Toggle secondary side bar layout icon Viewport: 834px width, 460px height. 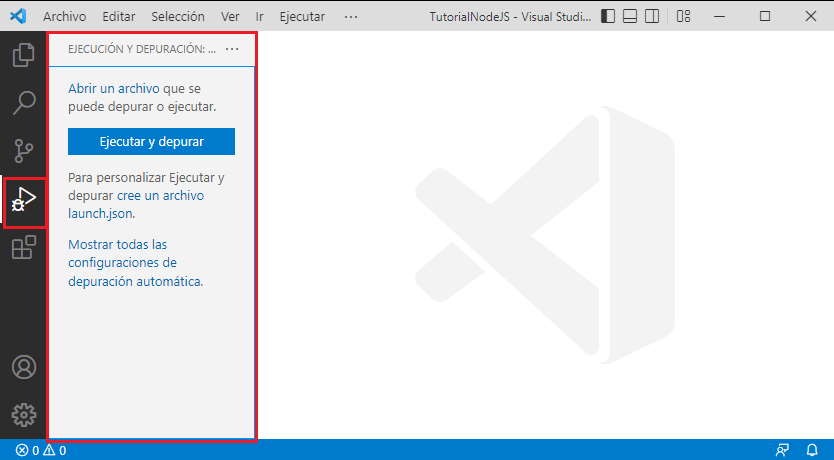point(652,16)
